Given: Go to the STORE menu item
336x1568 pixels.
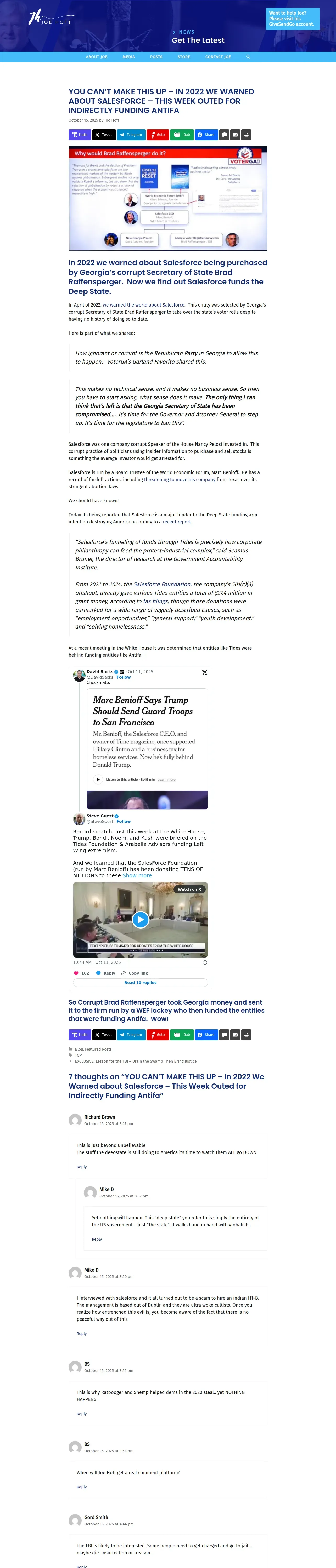Looking at the screenshot, I should pyautogui.click(x=183, y=57).
